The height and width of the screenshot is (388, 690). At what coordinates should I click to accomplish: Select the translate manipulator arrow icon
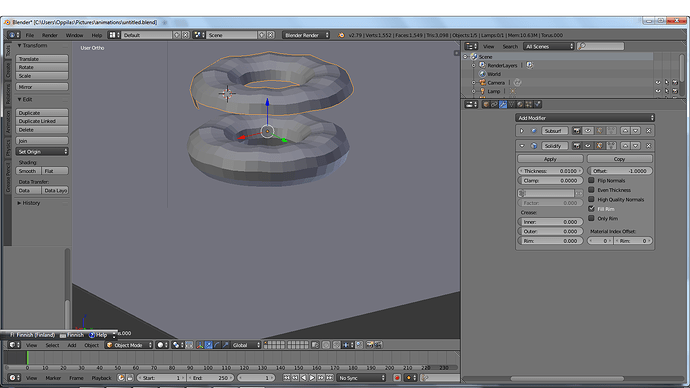coord(209,345)
